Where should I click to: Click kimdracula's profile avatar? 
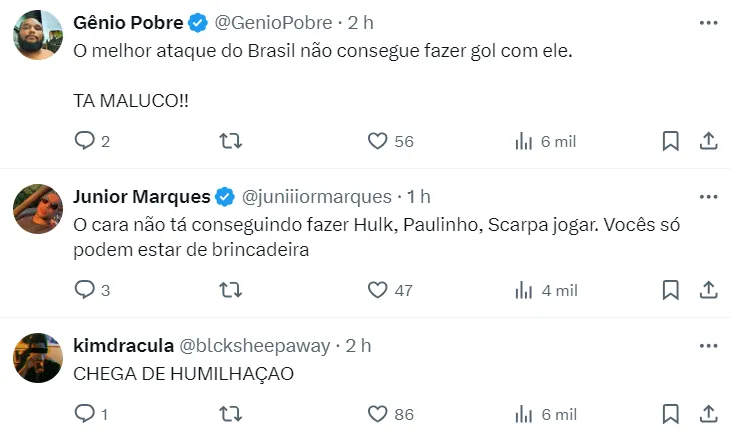[x=38, y=357]
